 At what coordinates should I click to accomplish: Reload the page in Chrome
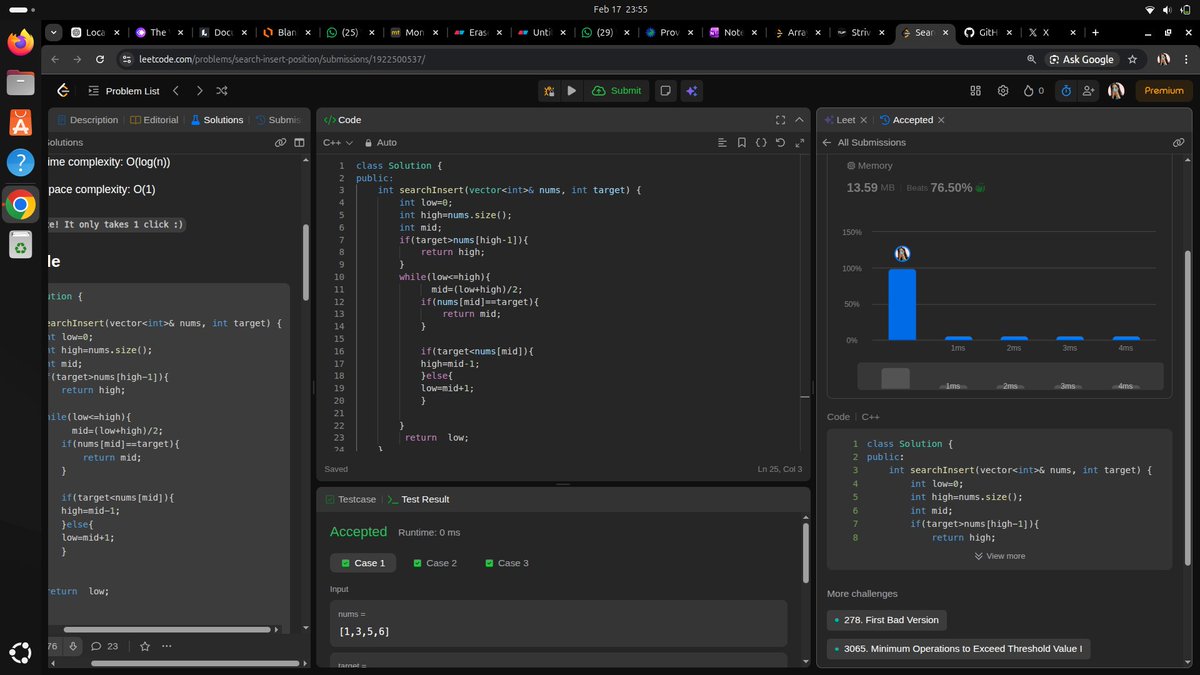click(x=98, y=59)
